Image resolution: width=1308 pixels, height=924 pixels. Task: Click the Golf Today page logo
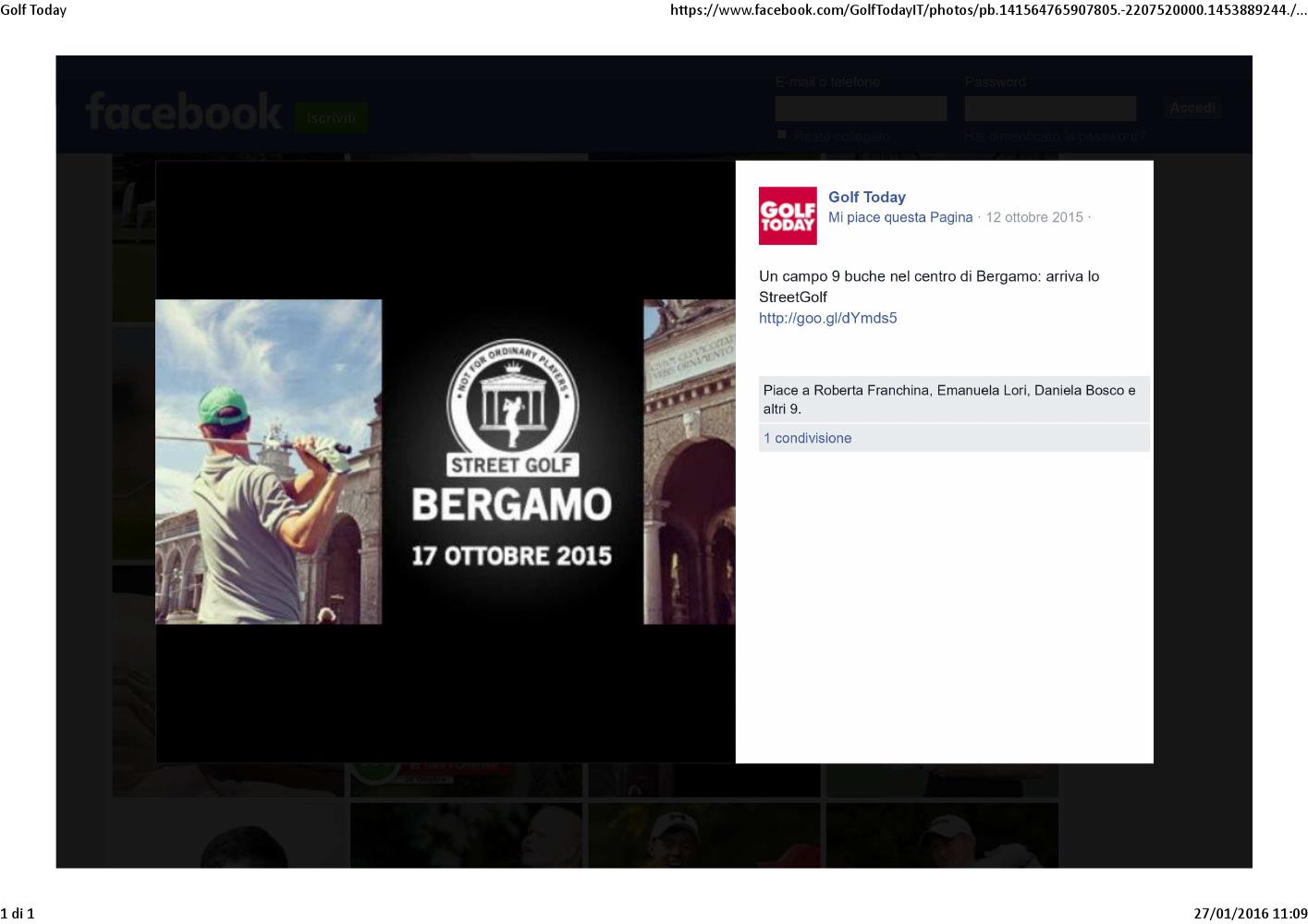click(x=788, y=215)
